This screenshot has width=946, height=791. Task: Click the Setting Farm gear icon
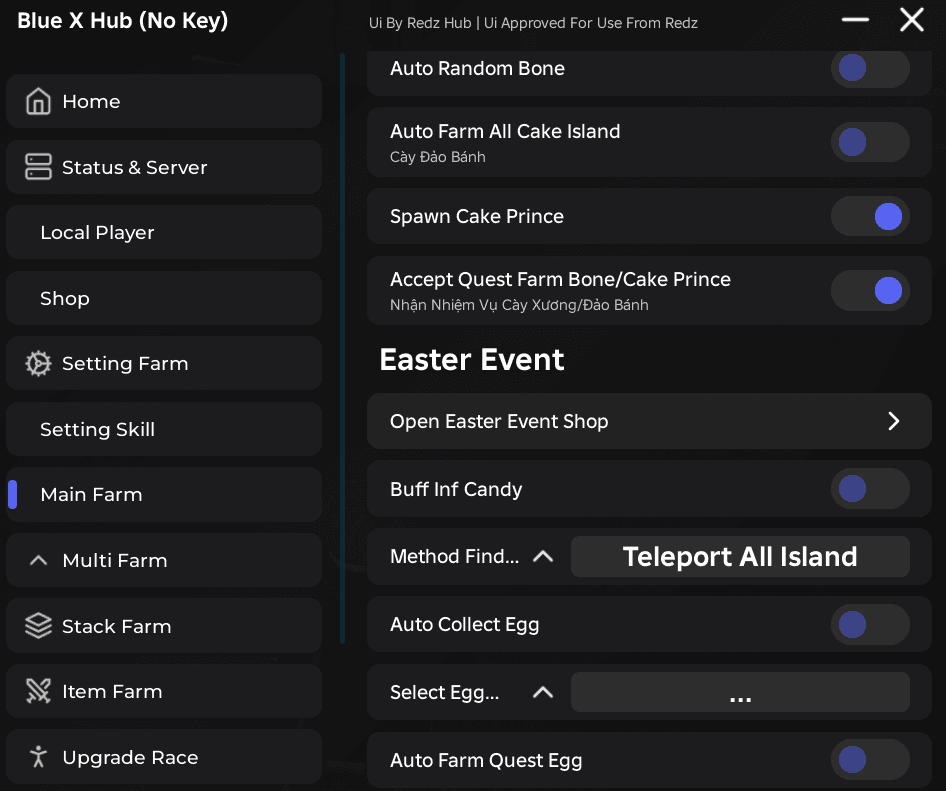coord(38,364)
